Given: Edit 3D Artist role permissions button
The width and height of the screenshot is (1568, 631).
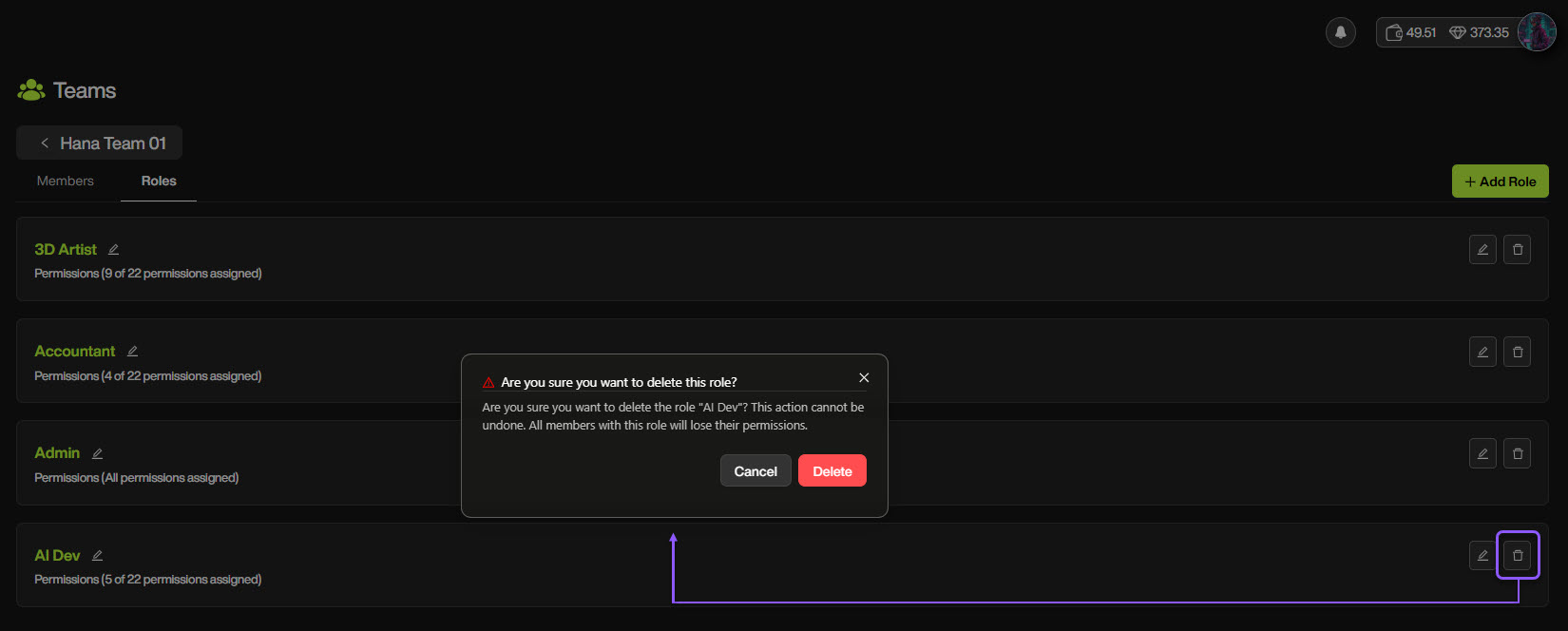Looking at the screenshot, I should pyautogui.click(x=1482, y=250).
